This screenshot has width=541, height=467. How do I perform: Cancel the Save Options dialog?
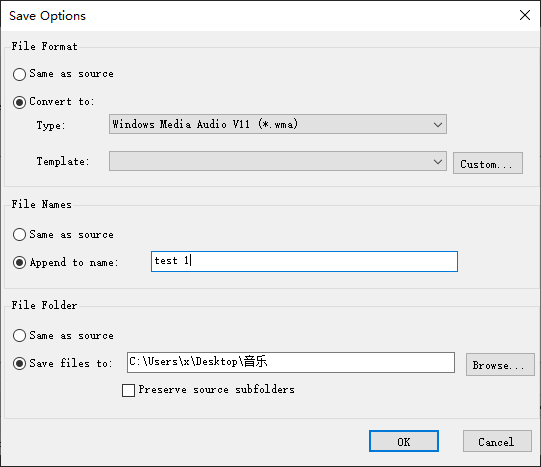coord(497,441)
